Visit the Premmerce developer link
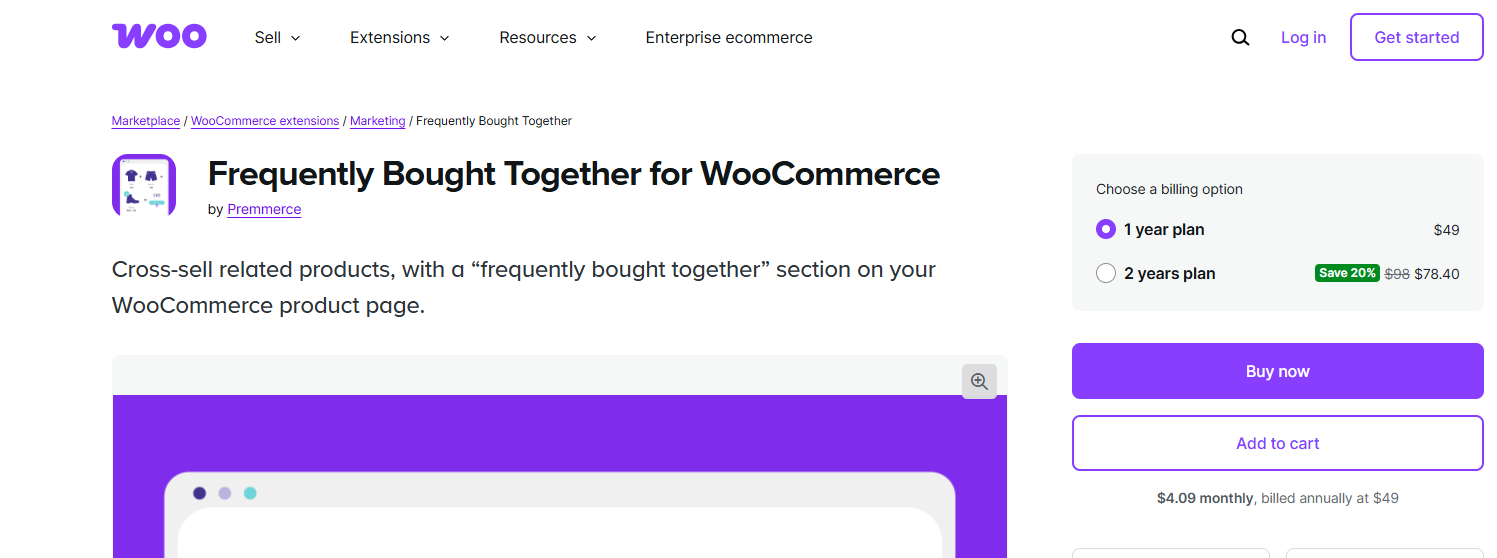Viewport: 1497px width, 558px height. coord(264,209)
